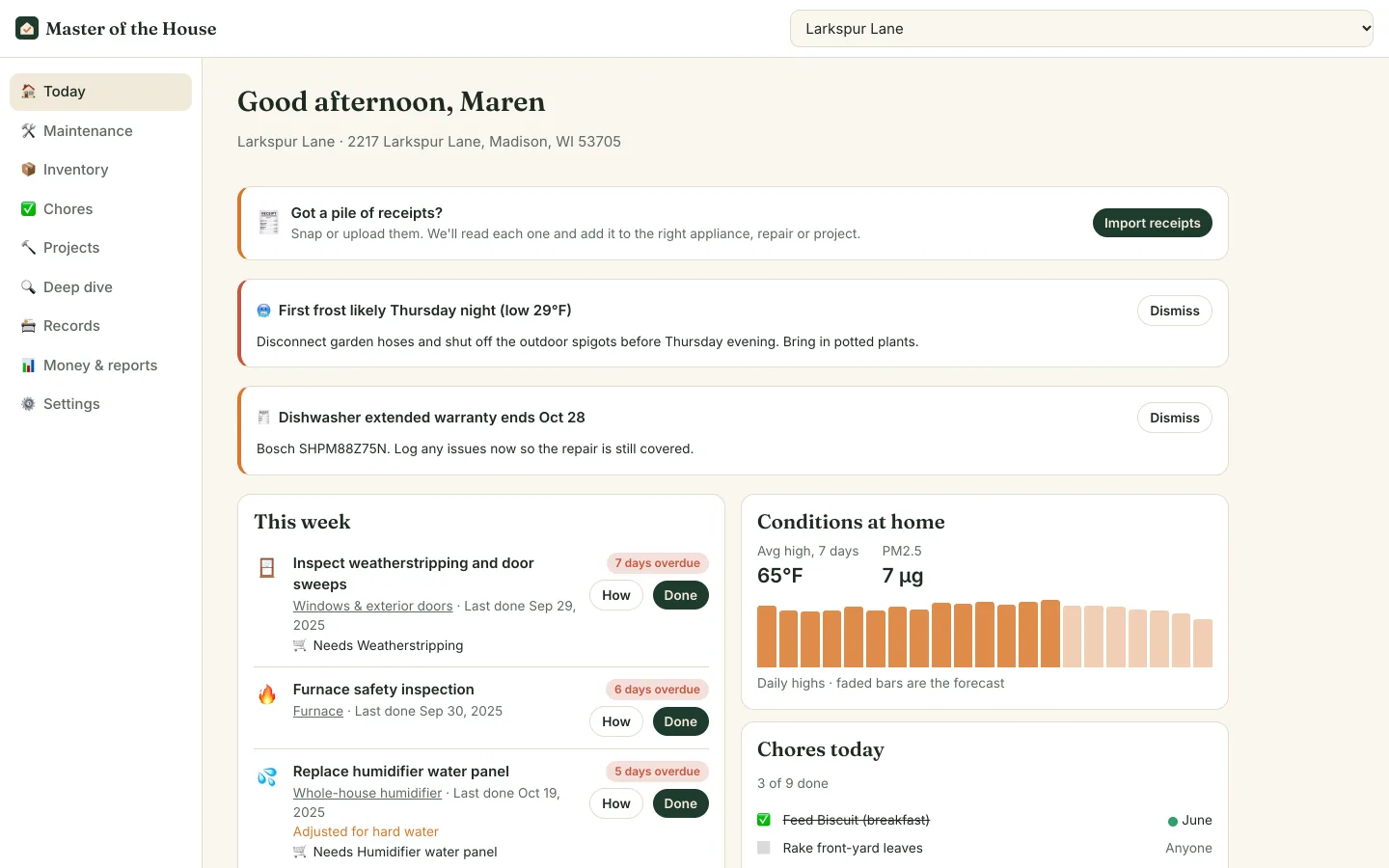Go to Inventory in the sidebar
The image size is (1389, 868).
[100, 170]
